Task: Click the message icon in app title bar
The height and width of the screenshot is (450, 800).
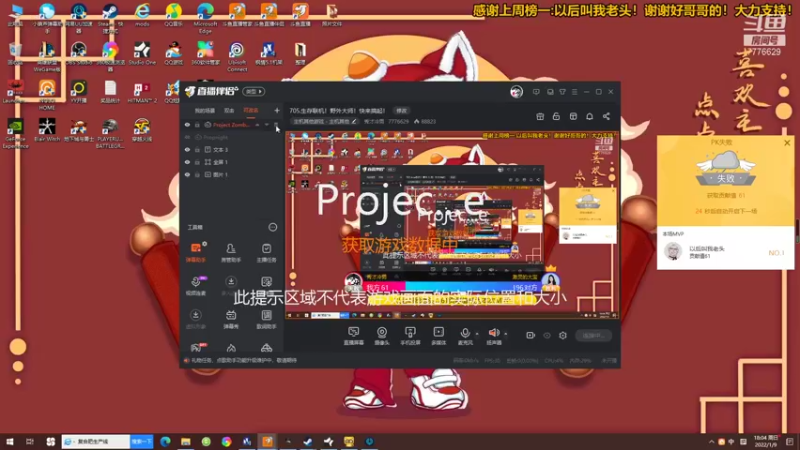Action: pos(536,92)
